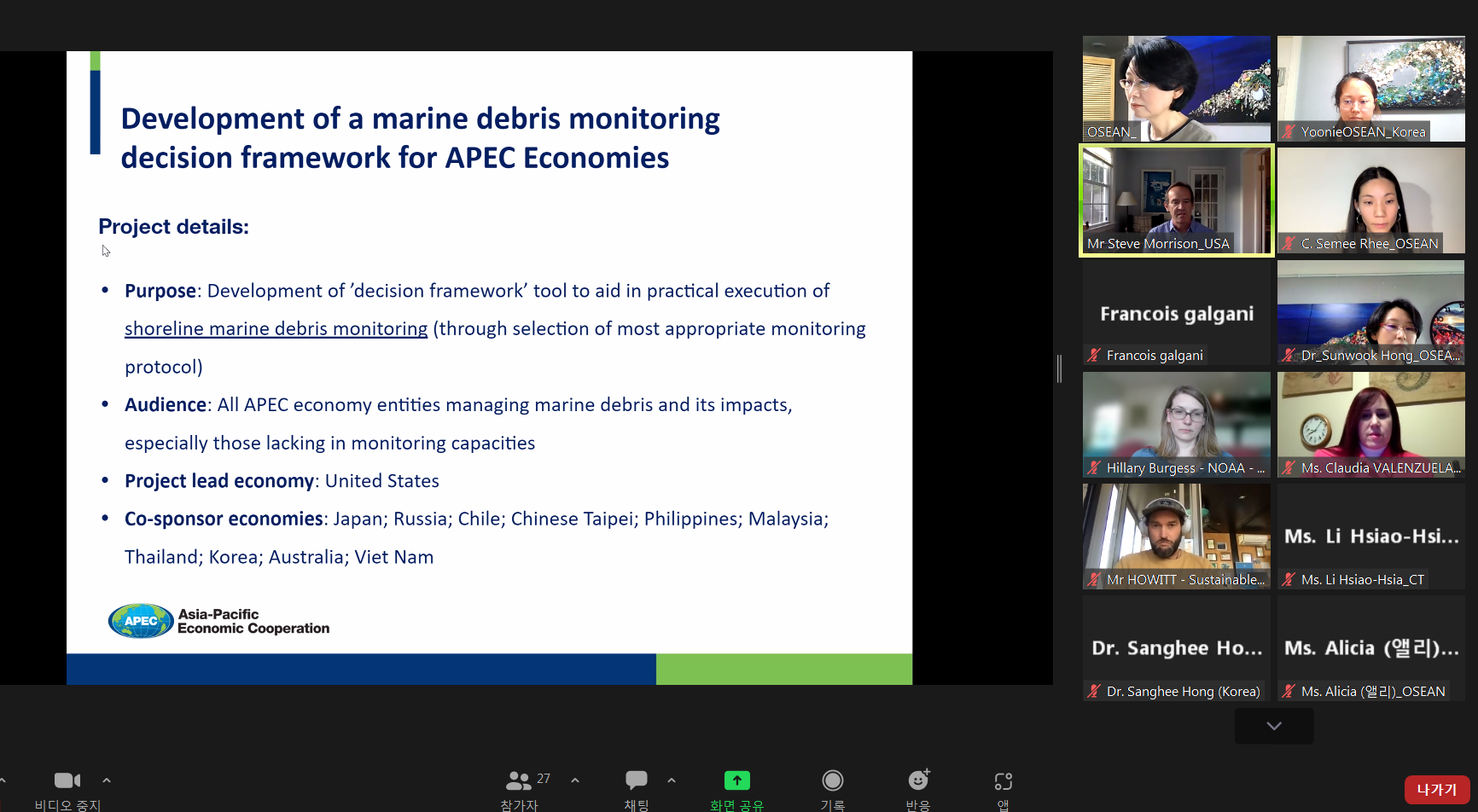Select Francois galgani participant tile
Image resolution: width=1478 pixels, height=812 pixels.
[1176, 313]
